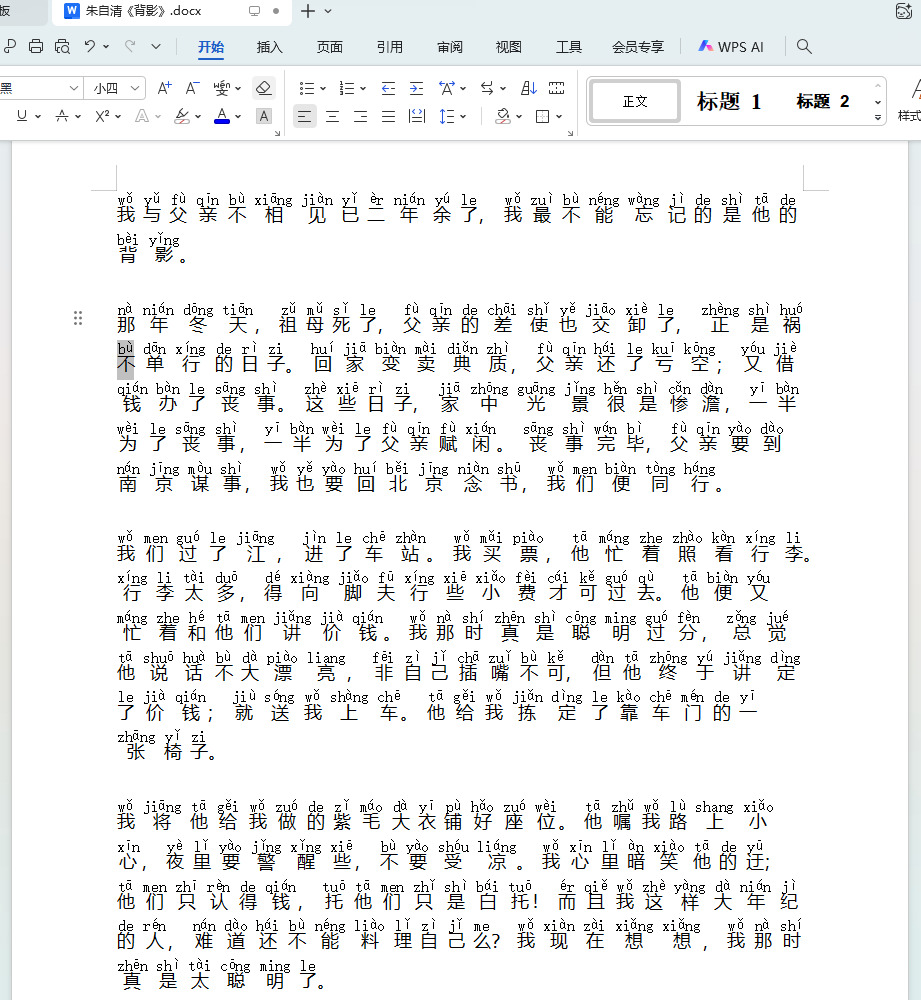
Task: Select the 朱自清《背影》.docx document tab
Action: point(171,11)
